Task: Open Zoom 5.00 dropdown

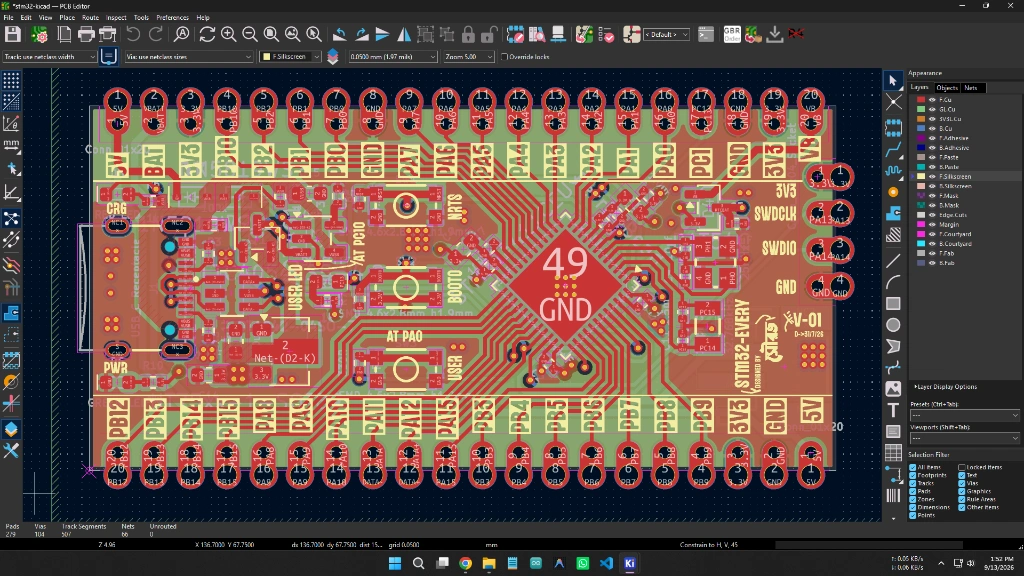Action: click(x=469, y=57)
